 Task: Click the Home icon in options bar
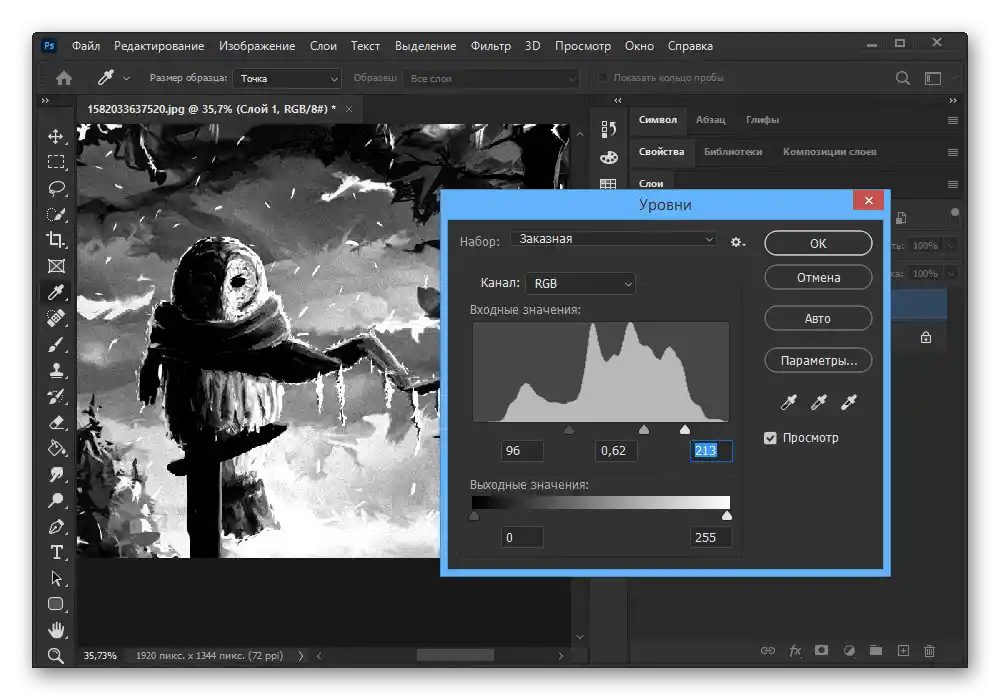pyautogui.click(x=64, y=78)
